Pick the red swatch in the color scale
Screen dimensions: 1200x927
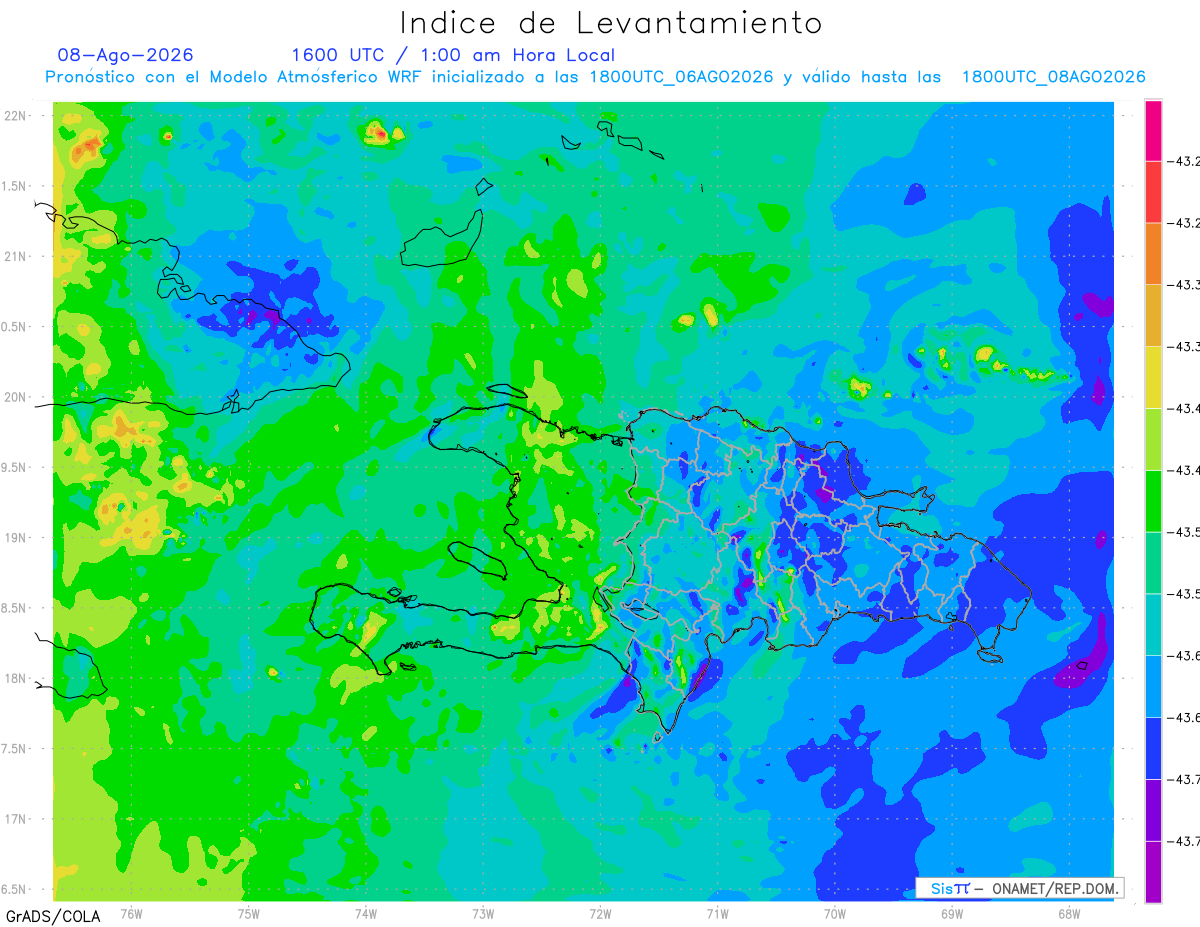pos(1153,192)
